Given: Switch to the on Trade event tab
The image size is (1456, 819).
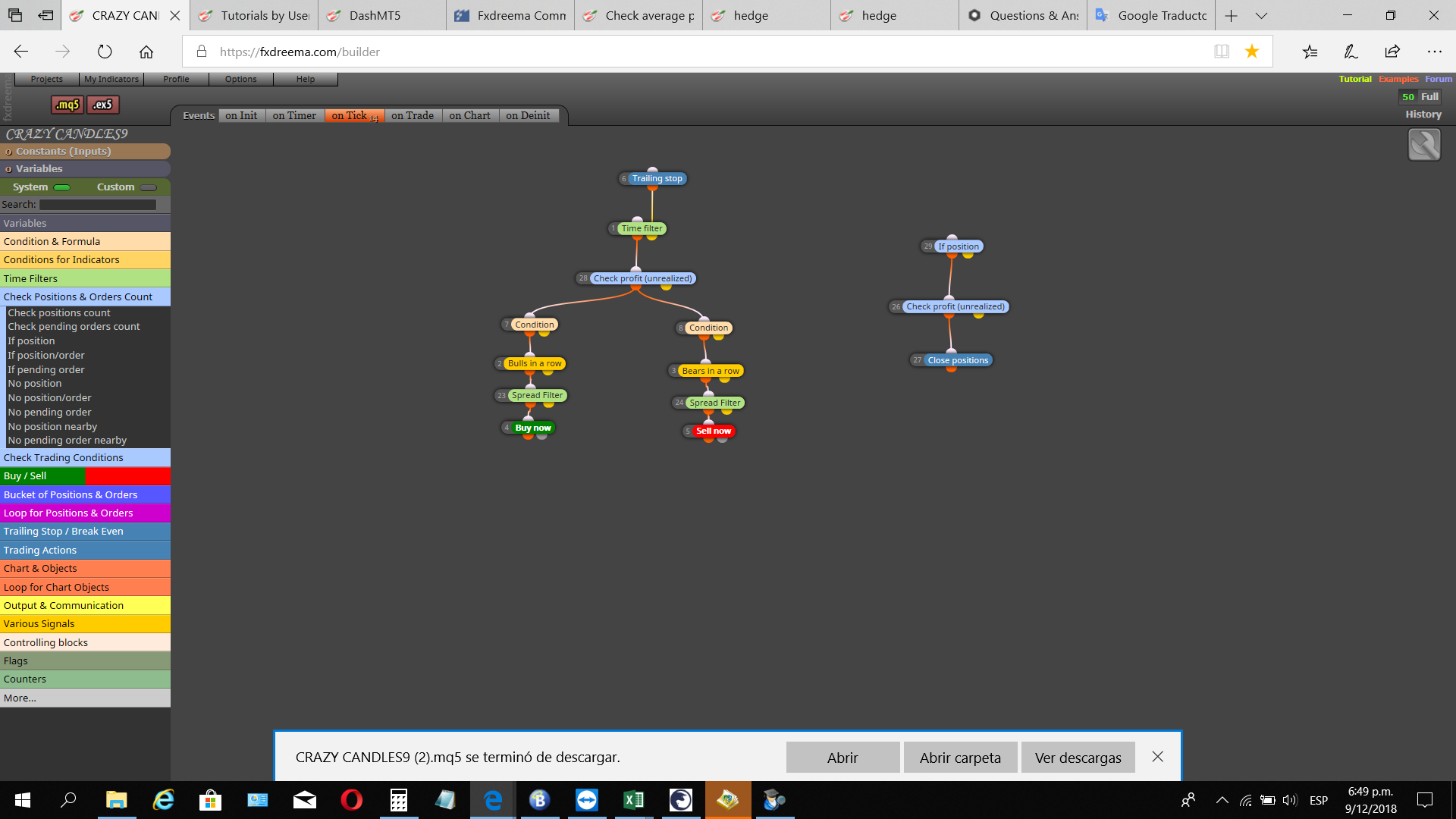Looking at the screenshot, I should [413, 115].
